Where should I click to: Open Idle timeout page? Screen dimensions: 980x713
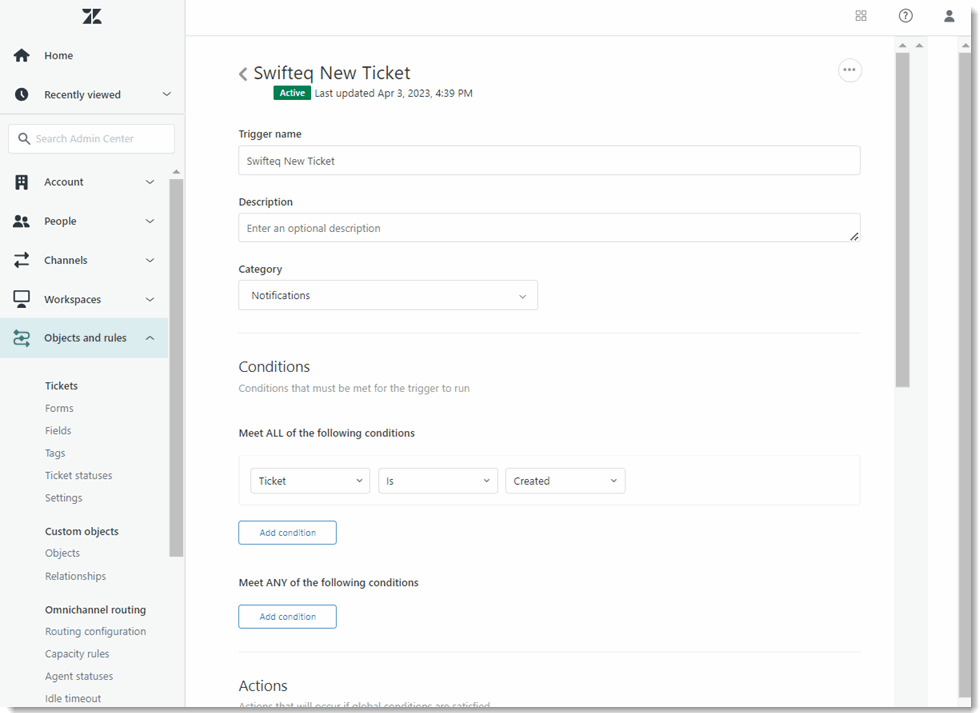tap(73, 699)
